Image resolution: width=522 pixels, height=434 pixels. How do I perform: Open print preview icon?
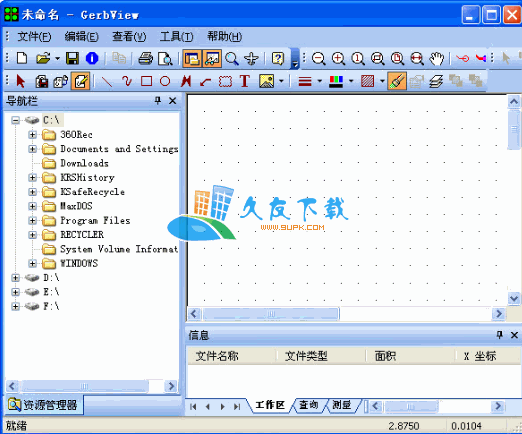(x=165, y=59)
